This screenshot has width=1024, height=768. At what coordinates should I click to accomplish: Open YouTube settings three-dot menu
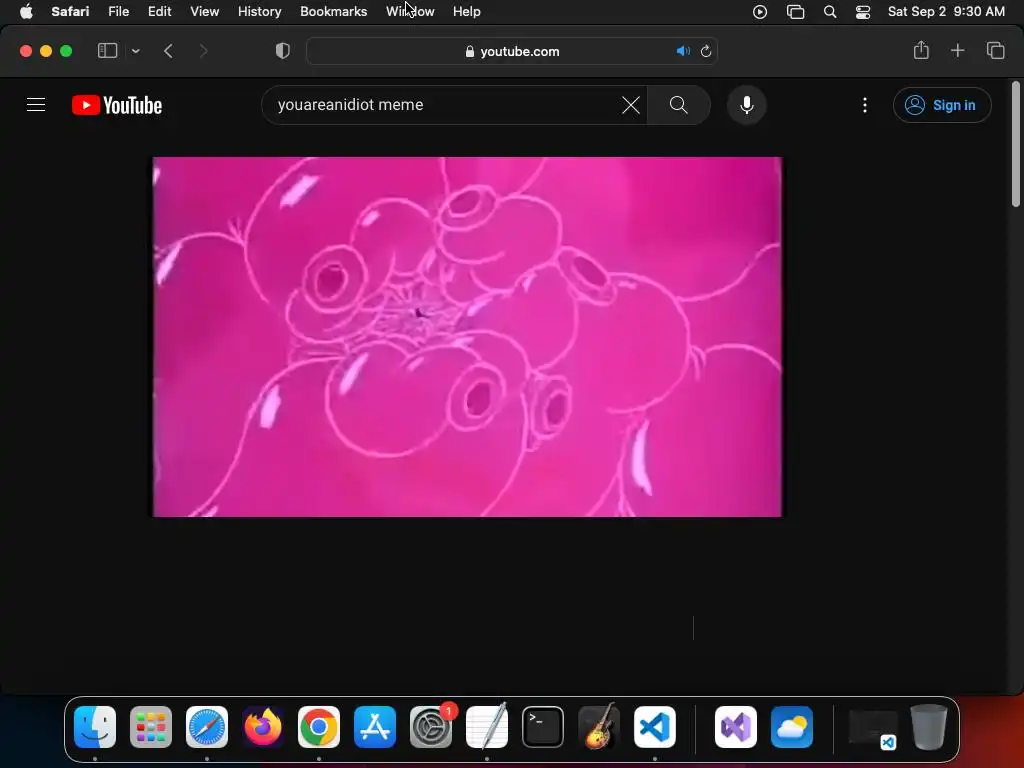pos(865,104)
